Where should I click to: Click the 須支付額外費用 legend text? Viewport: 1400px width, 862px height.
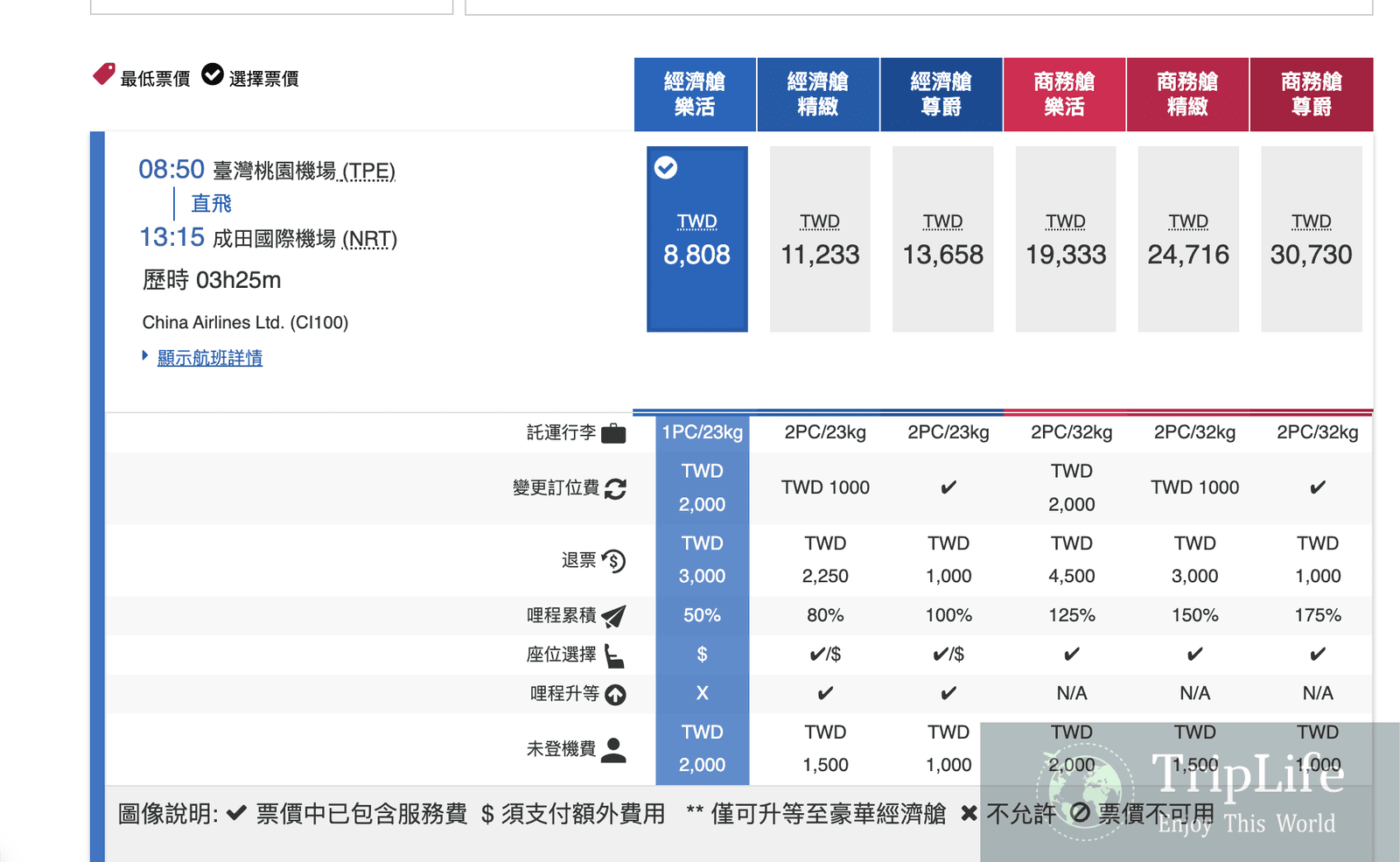tap(583, 815)
